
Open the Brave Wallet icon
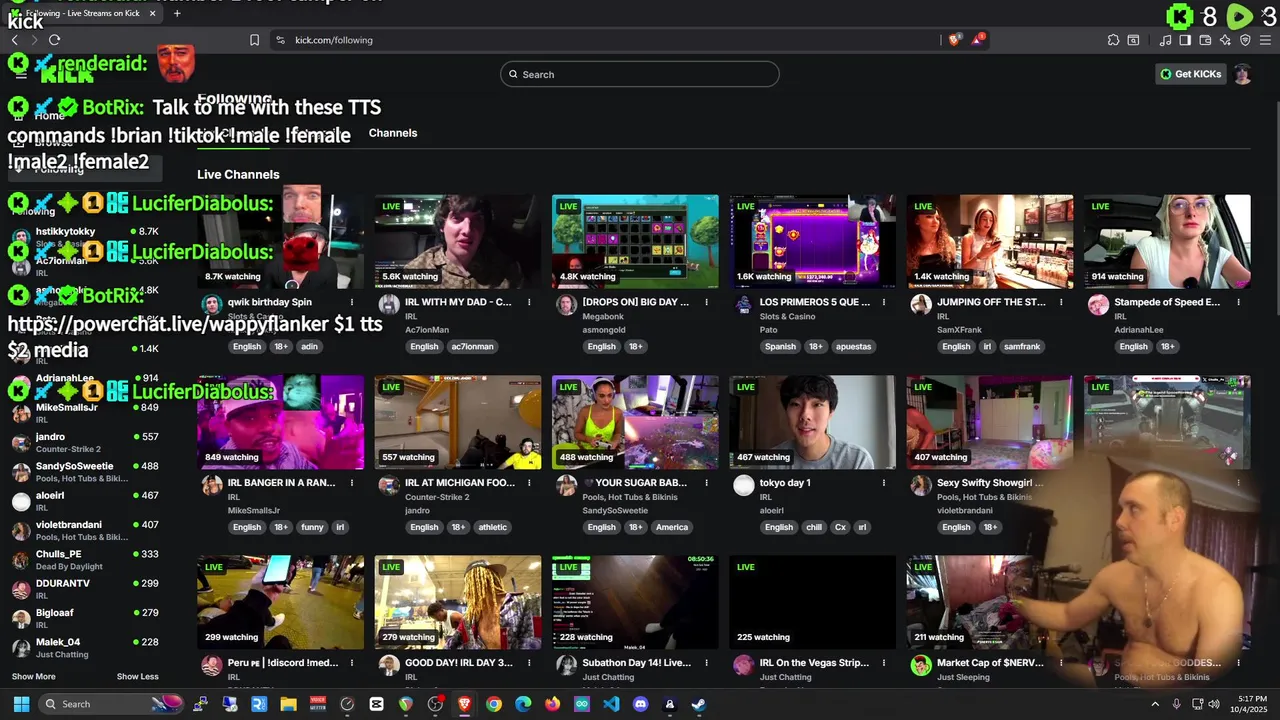(1205, 40)
